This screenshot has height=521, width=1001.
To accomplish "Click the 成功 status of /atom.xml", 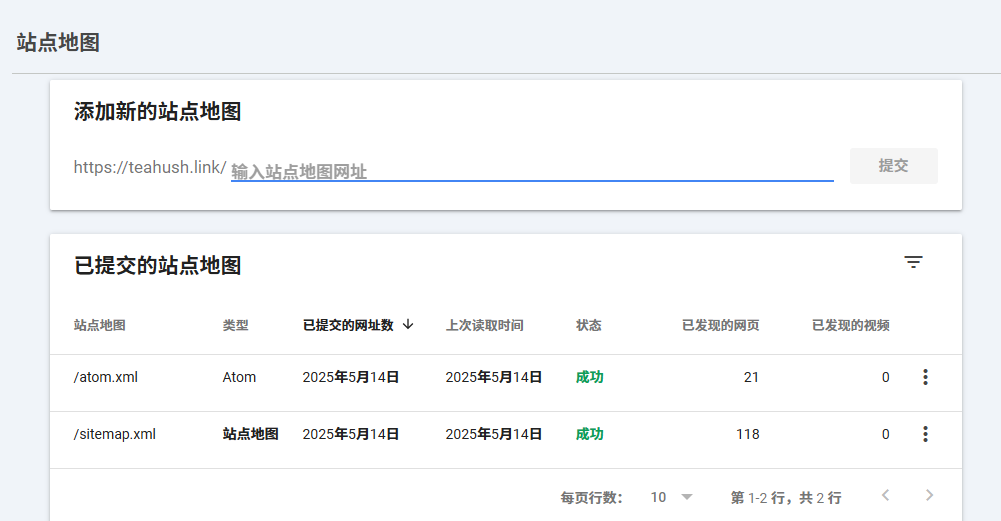I will (x=589, y=377).
